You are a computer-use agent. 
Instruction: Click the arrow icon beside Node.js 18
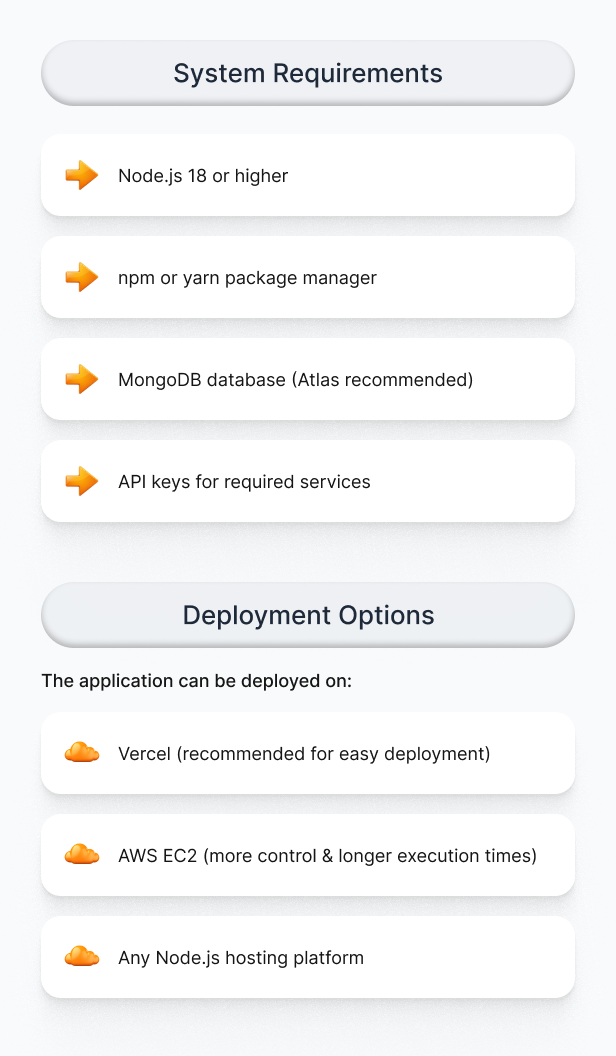(81, 175)
